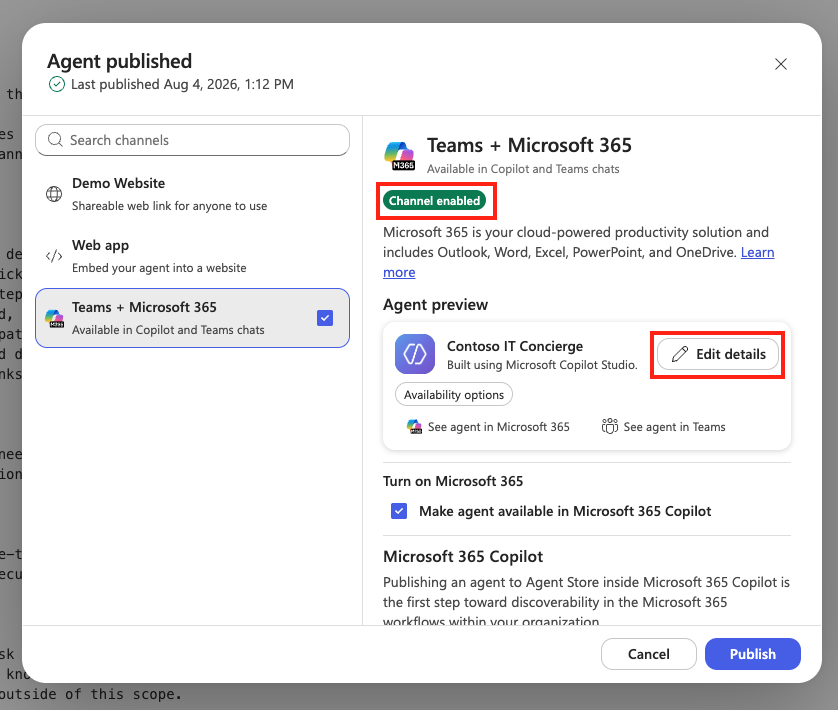This screenshot has height=710, width=838.
Task: Uncheck the Teams + Microsoft 365 channel checkbox
Action: click(x=325, y=318)
